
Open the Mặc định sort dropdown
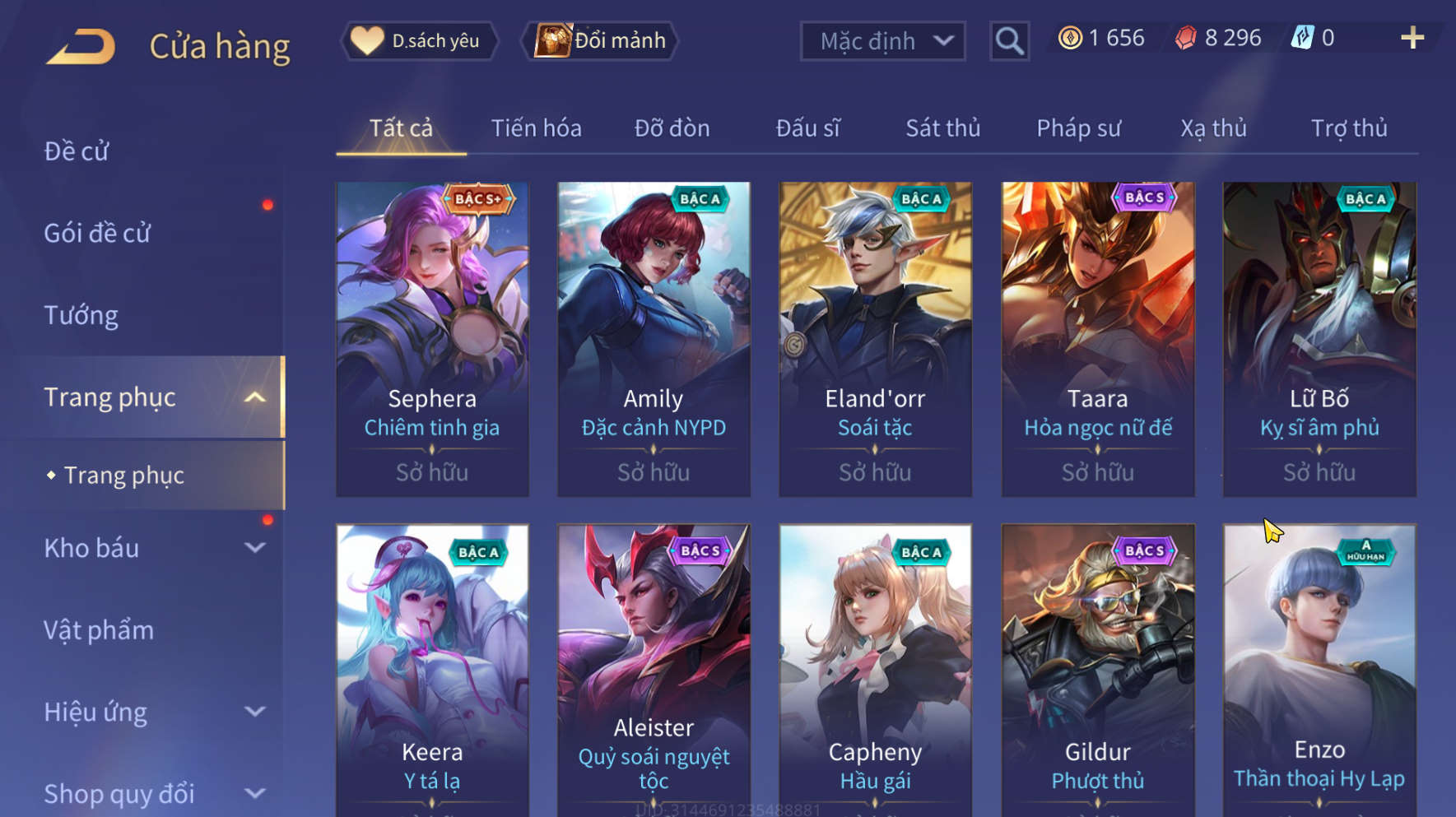pos(883,41)
